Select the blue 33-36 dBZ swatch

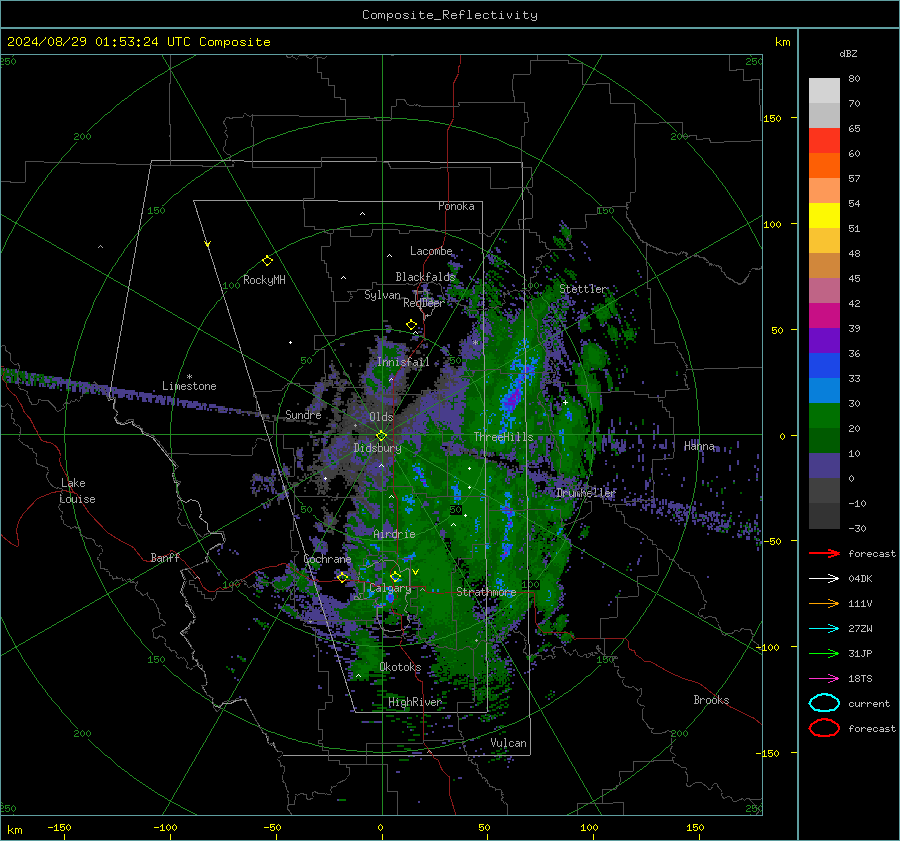824,366
